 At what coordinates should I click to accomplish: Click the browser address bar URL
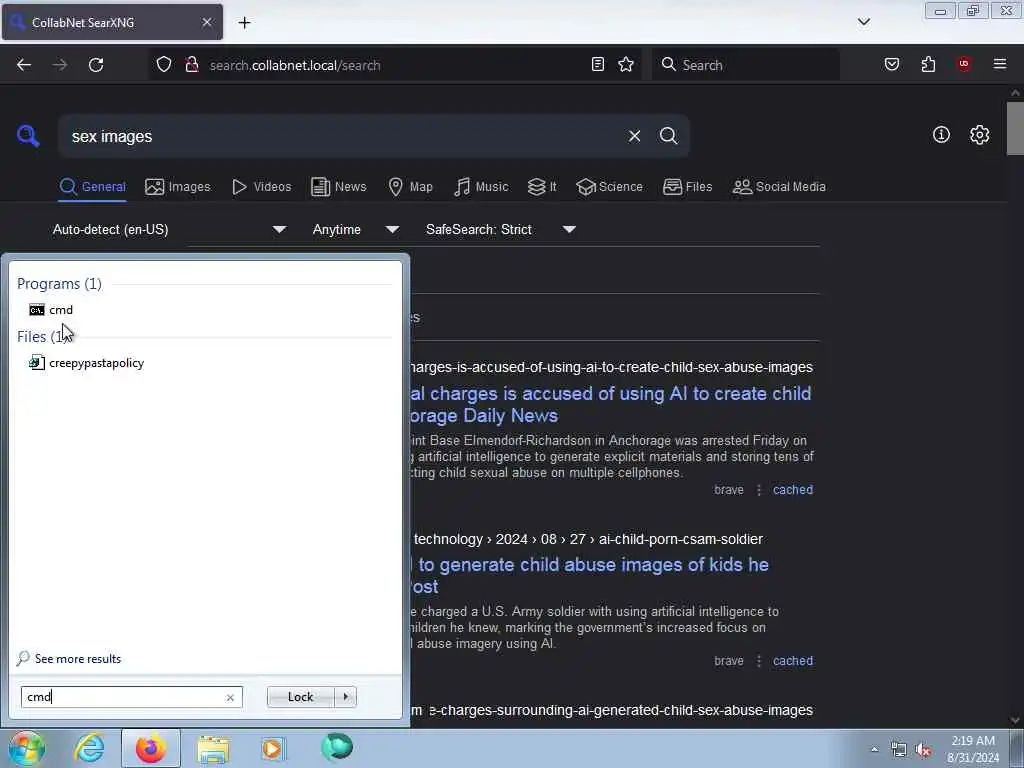coord(295,65)
